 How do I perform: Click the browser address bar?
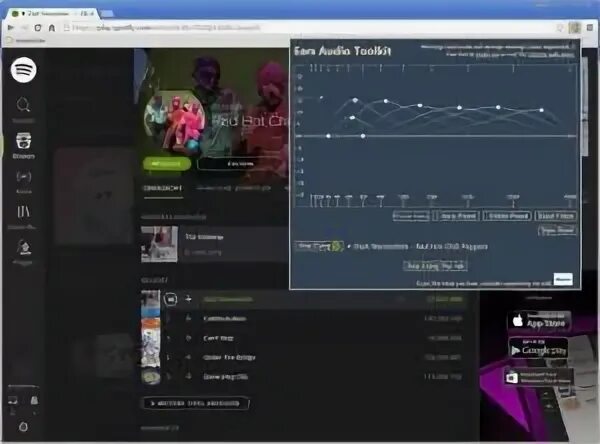point(306,28)
